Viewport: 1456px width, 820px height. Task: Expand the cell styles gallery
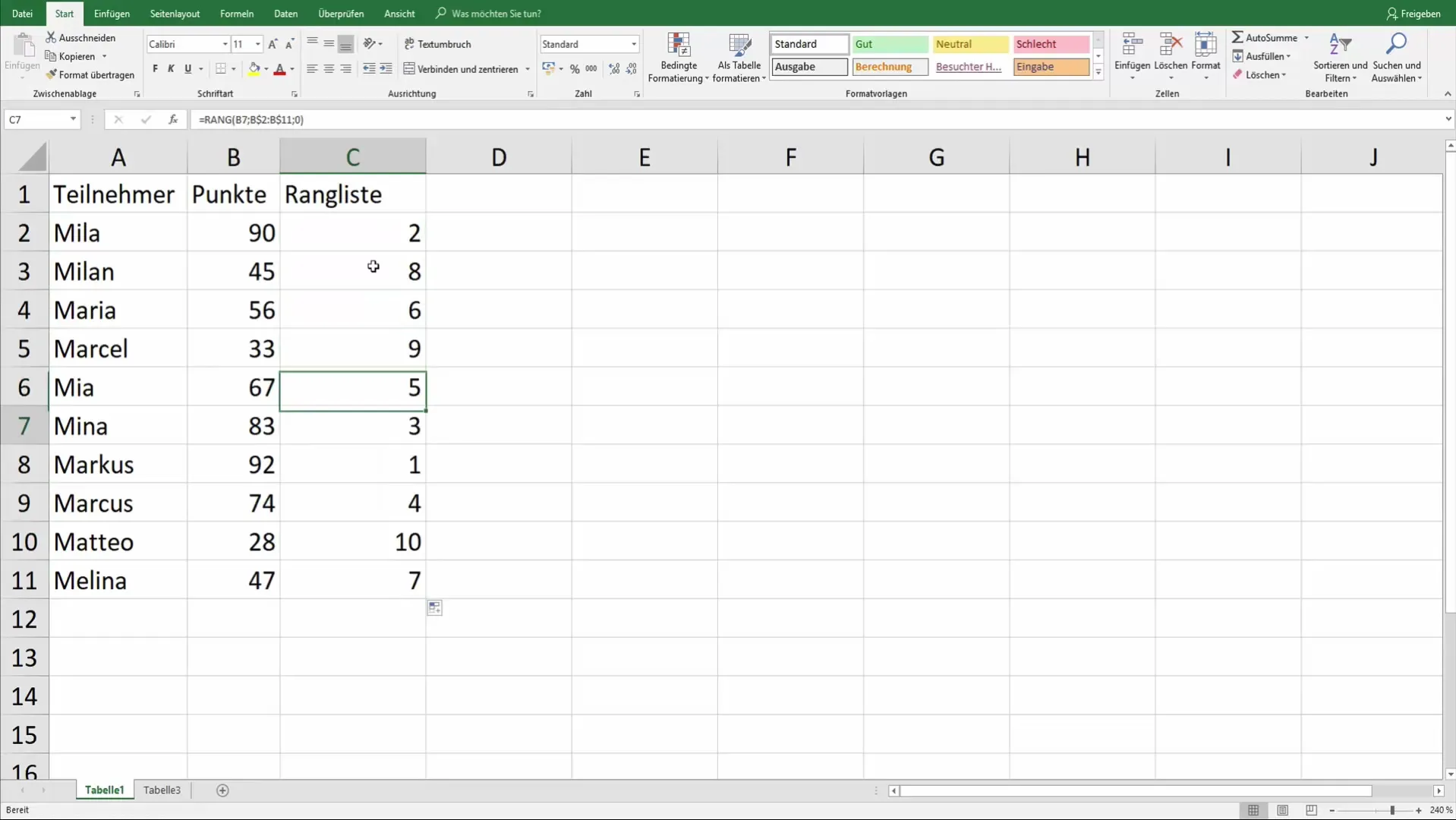[x=1098, y=72]
